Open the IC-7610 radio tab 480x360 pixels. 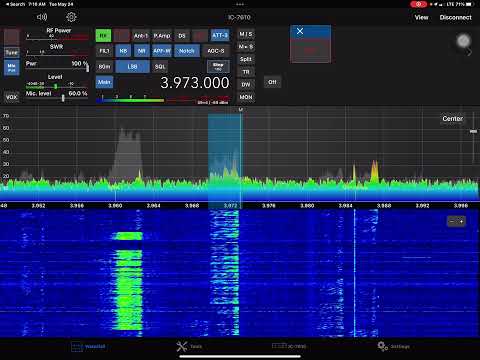tap(289, 346)
